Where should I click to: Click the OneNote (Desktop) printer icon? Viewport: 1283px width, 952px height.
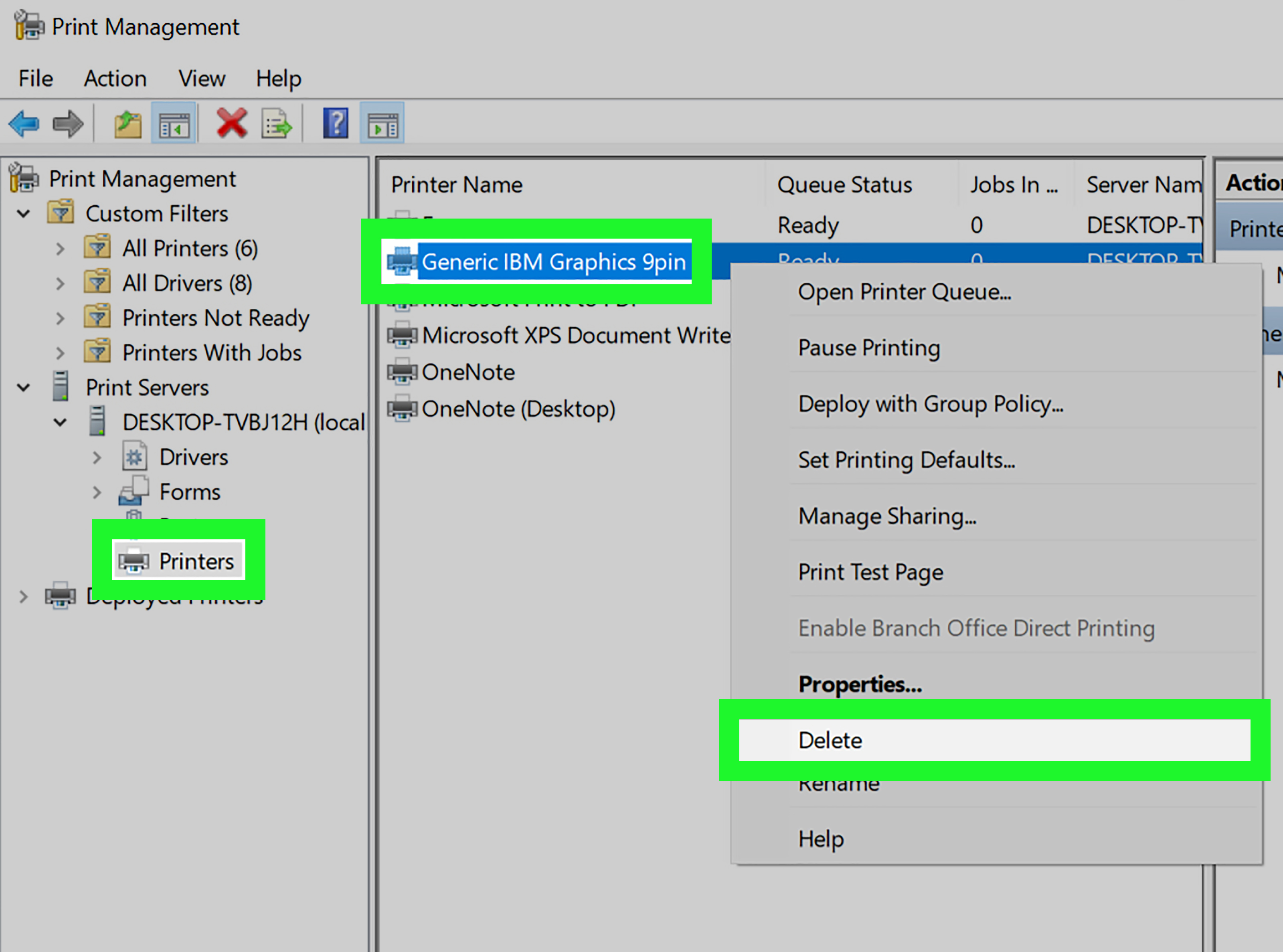coord(402,409)
